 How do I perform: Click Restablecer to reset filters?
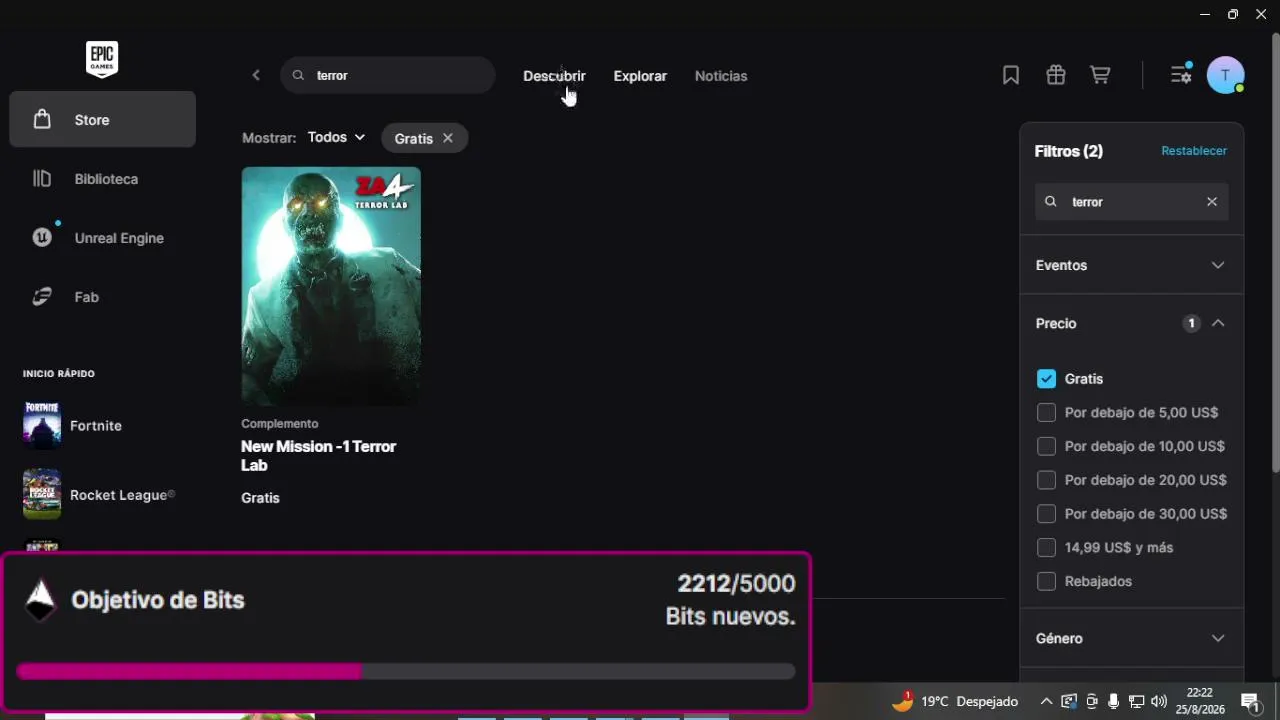1194,151
